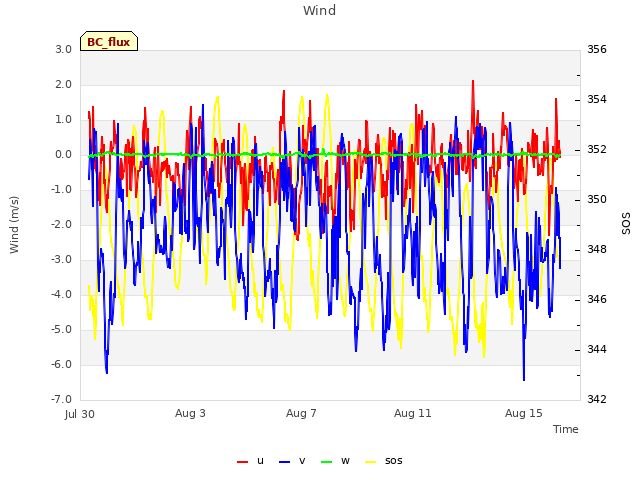Click the 2.0 left axis value
This screenshot has height=480, width=640.
(x=64, y=84)
